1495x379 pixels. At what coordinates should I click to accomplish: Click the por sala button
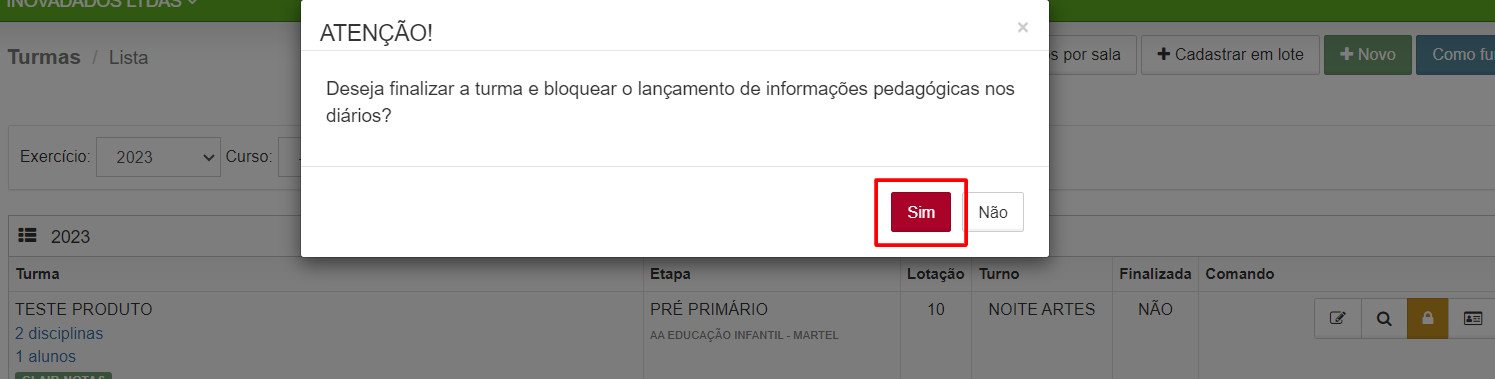click(1090, 55)
